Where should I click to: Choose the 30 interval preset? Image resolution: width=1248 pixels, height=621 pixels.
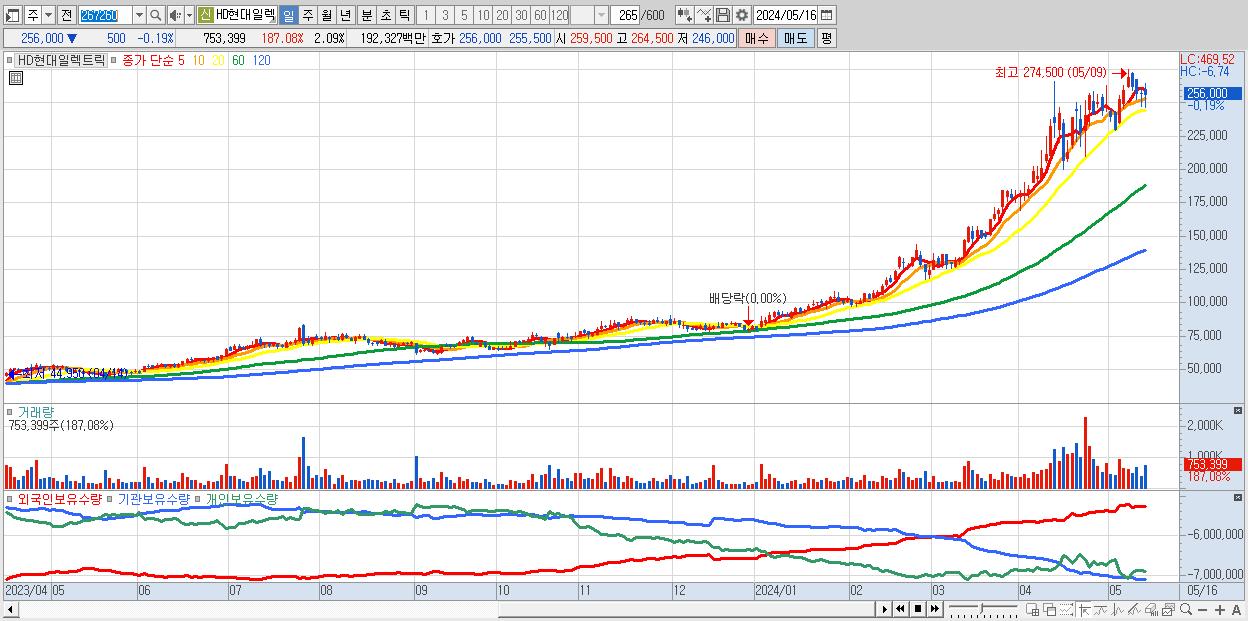521,15
